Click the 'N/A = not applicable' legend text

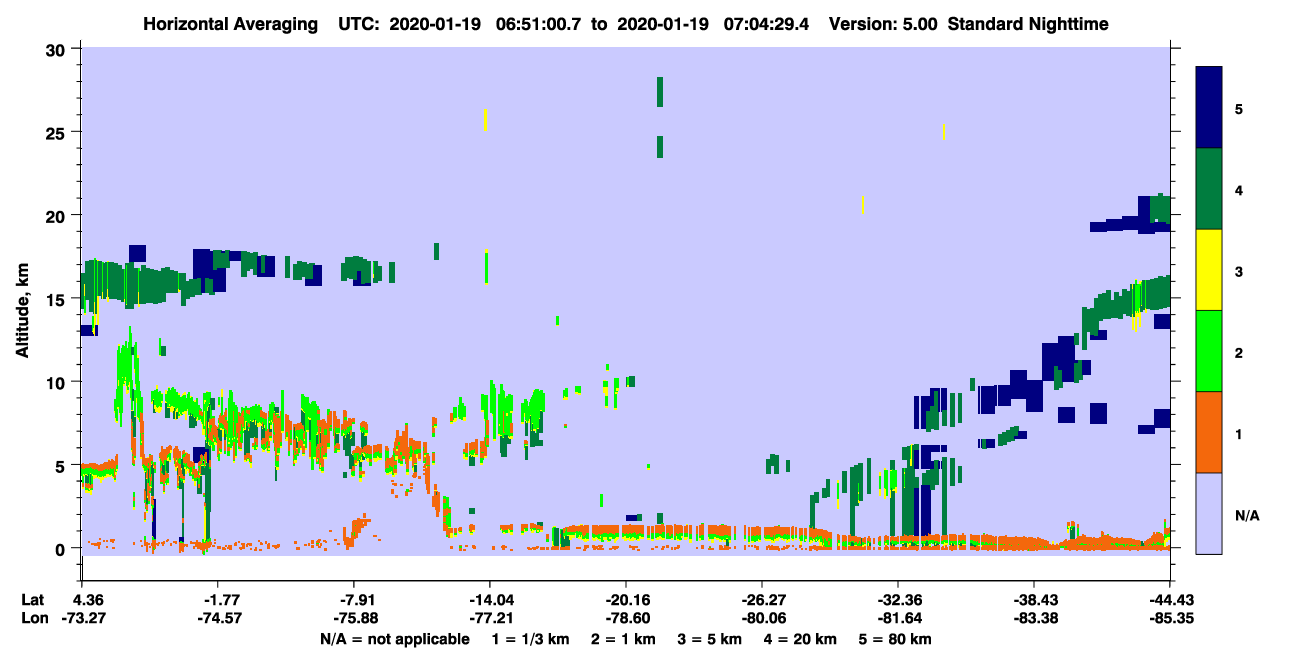point(394,639)
